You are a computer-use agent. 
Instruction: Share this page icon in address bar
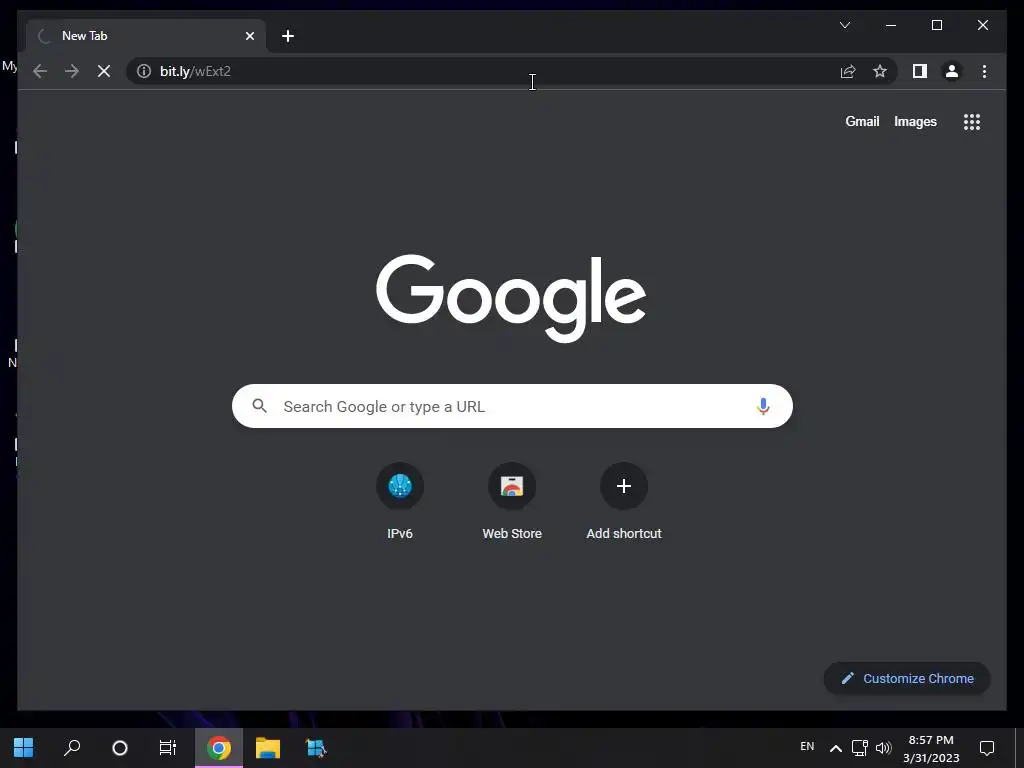click(x=848, y=71)
